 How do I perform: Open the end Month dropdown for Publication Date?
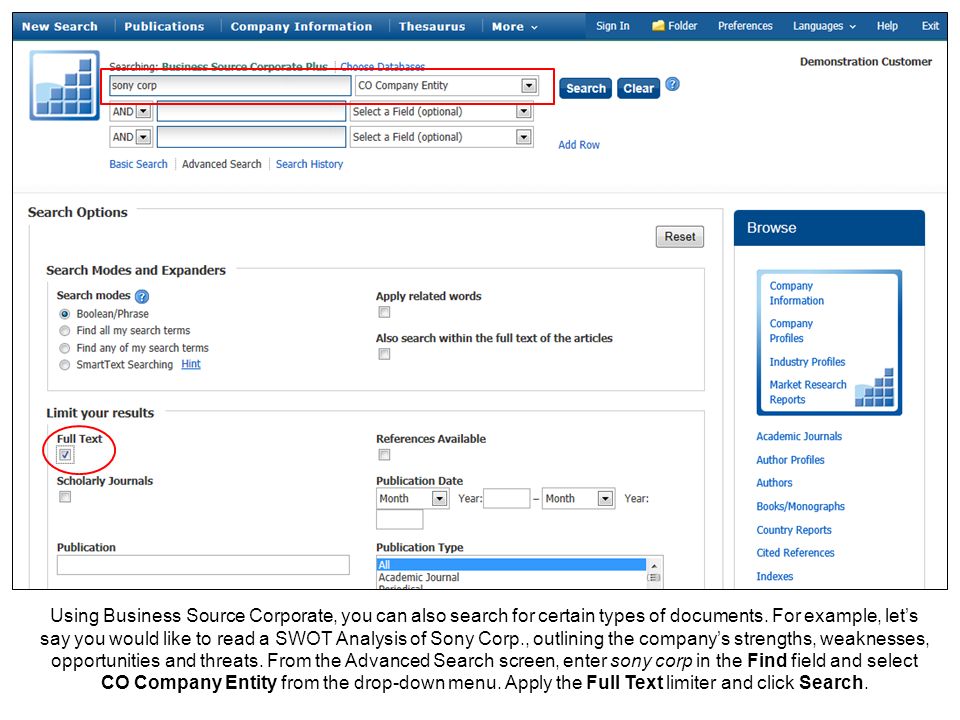click(605, 498)
